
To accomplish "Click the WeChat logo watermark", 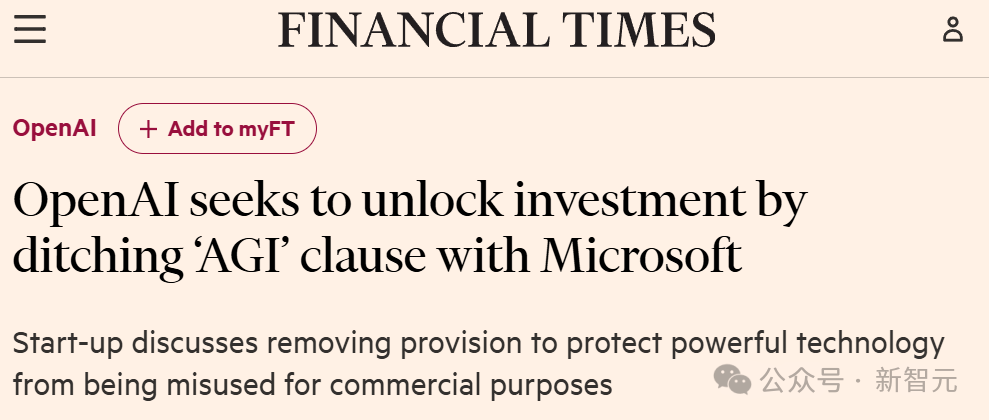I will coord(732,380).
